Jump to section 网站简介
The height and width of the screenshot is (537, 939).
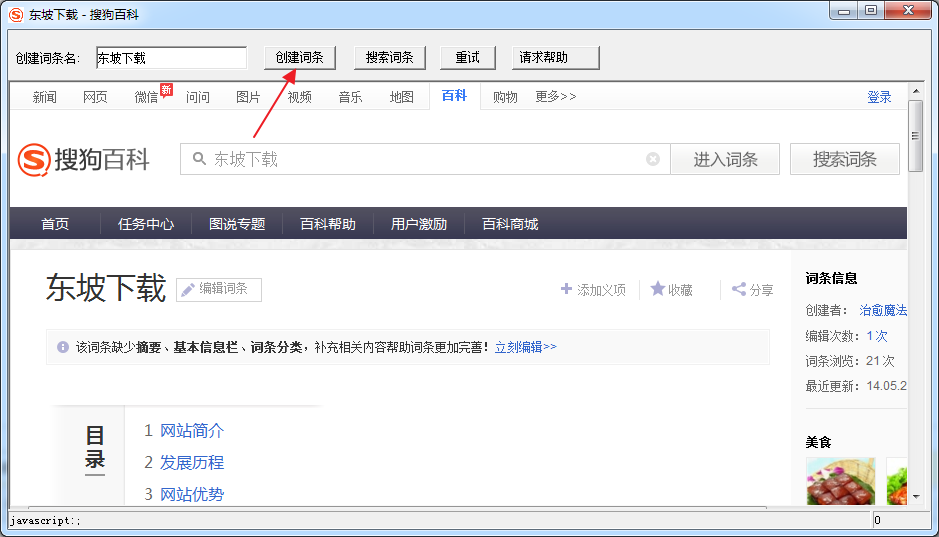[x=192, y=430]
